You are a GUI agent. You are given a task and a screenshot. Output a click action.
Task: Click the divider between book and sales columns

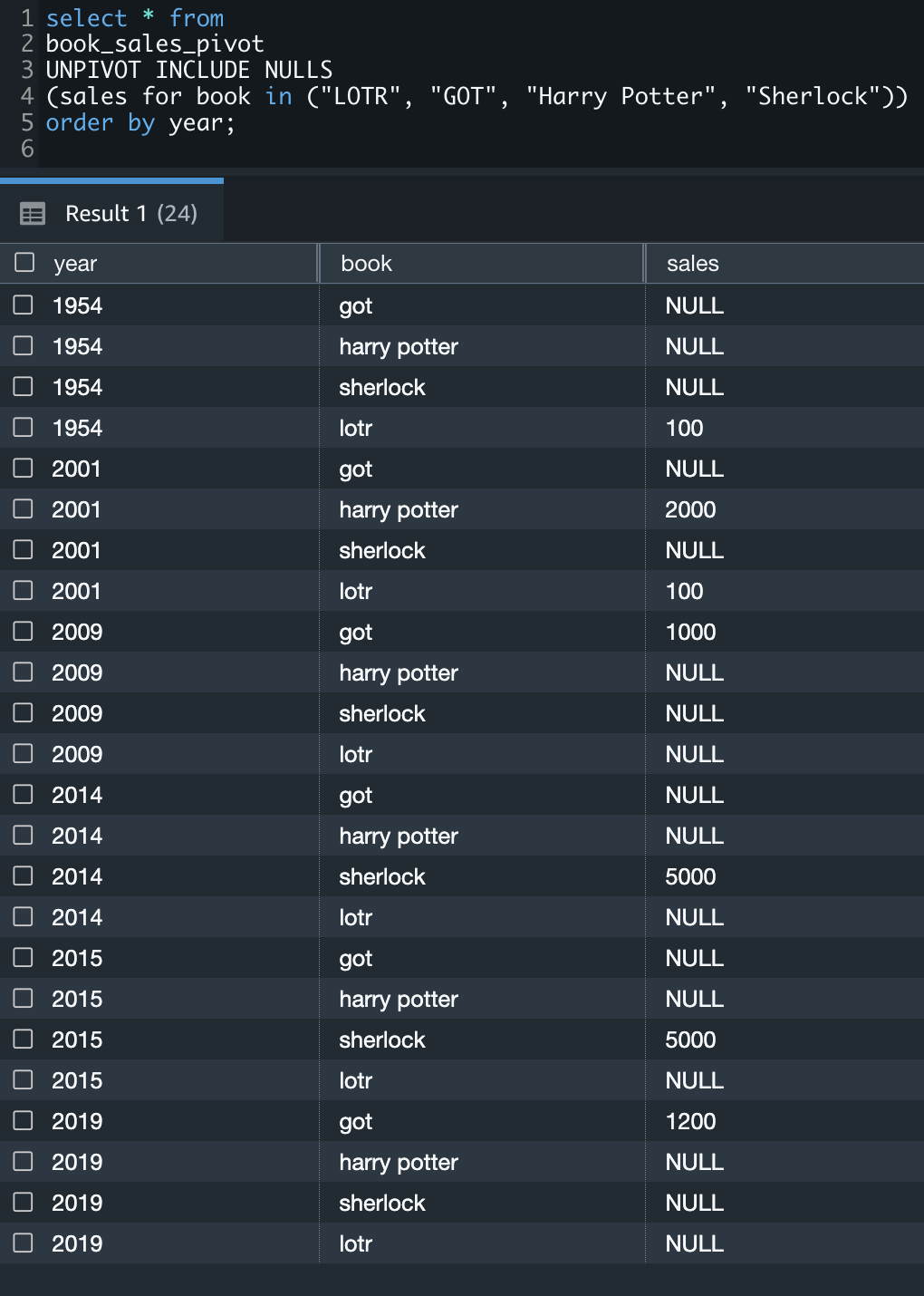tap(644, 264)
